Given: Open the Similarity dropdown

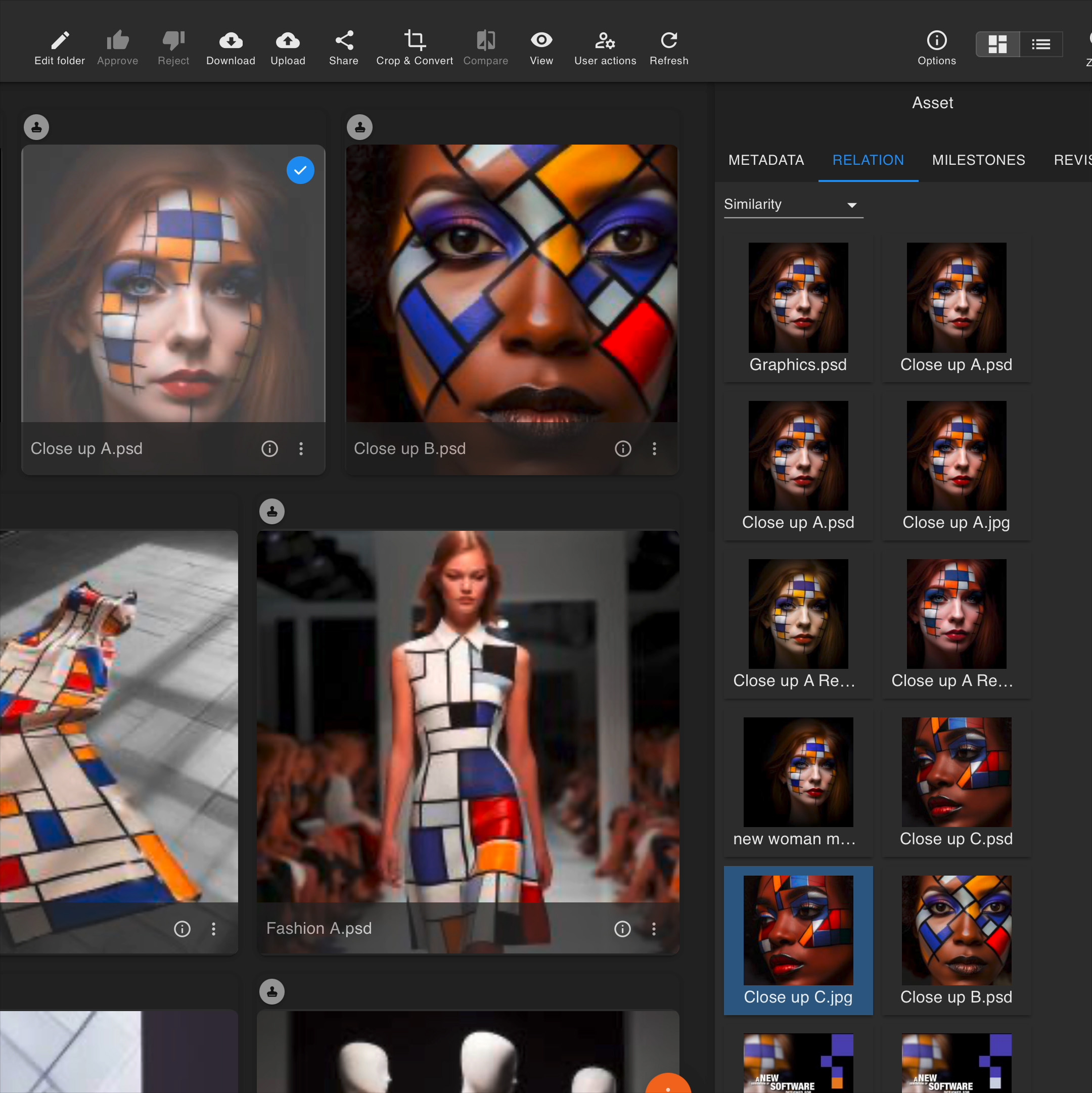Looking at the screenshot, I should (x=793, y=204).
